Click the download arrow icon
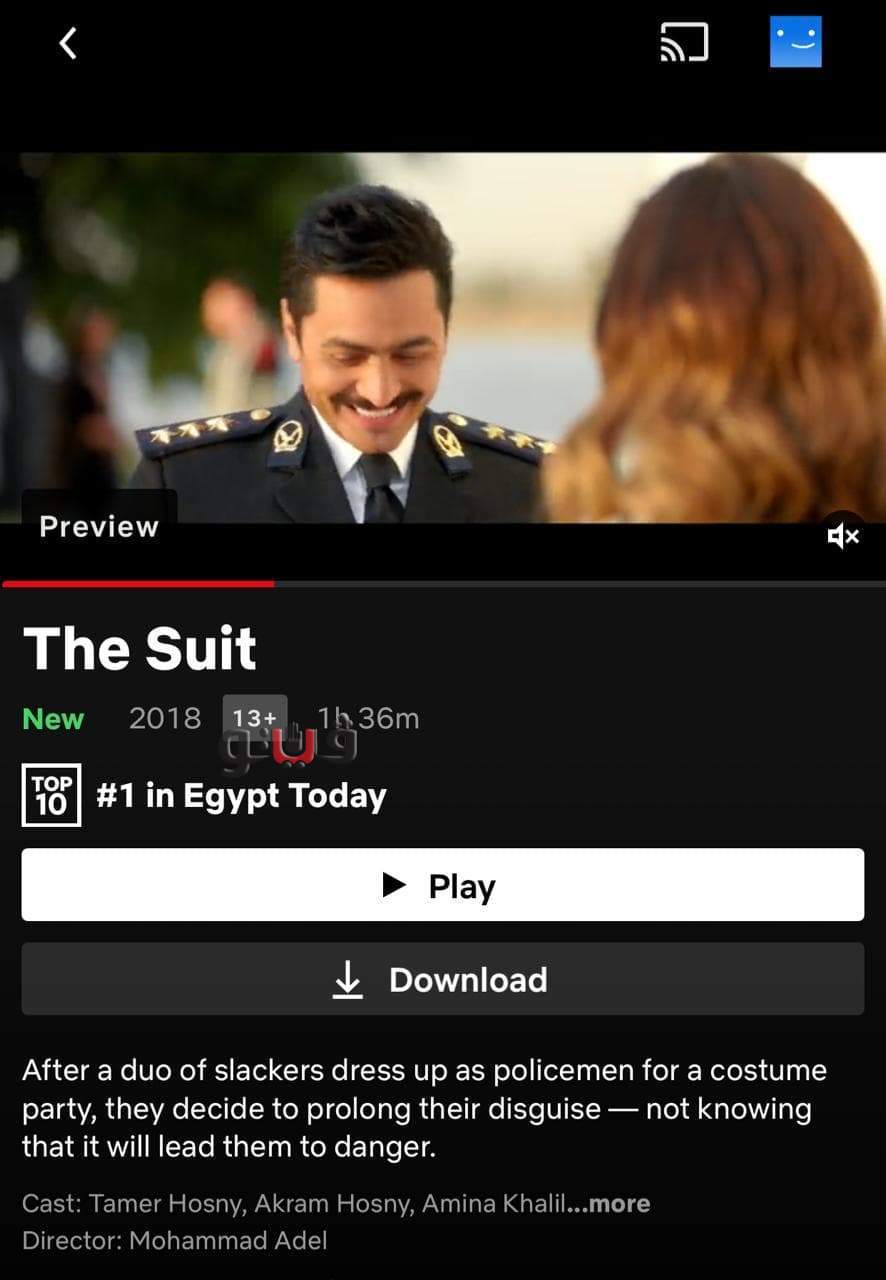This screenshot has width=886, height=1280. [348, 980]
